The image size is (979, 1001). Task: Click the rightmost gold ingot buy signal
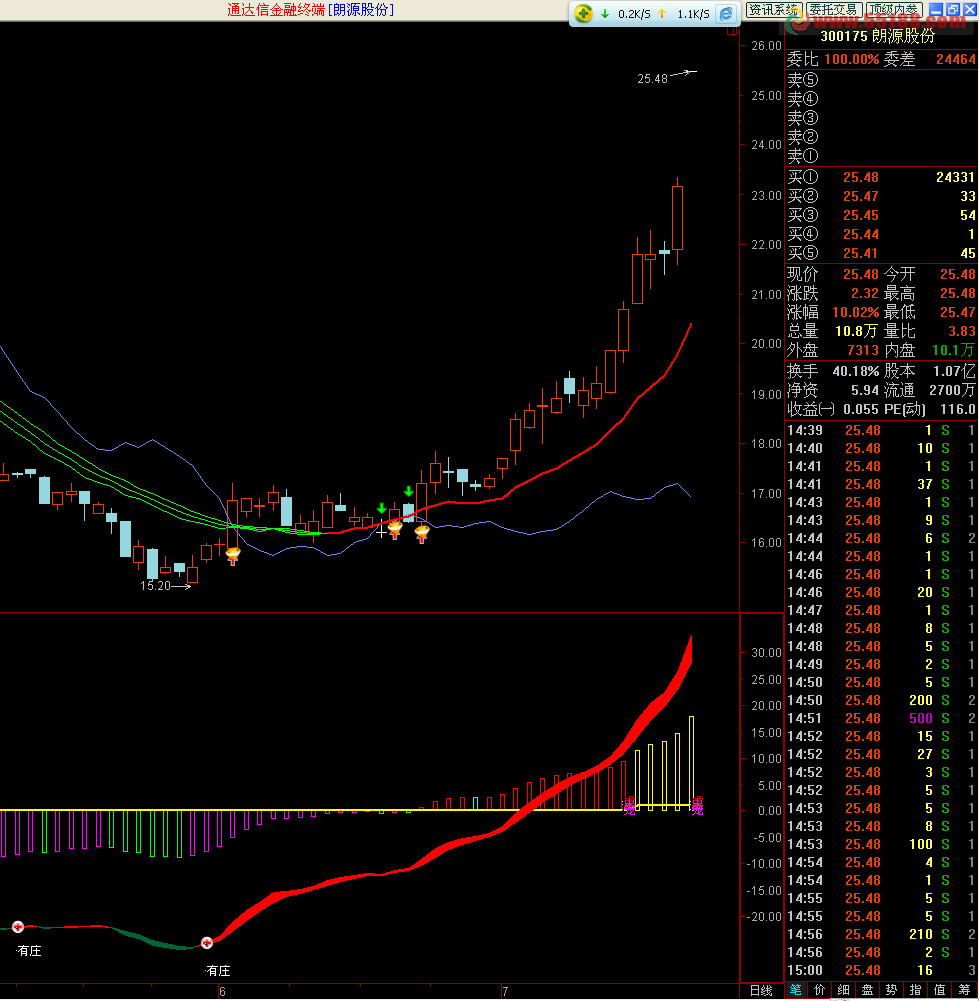coord(422,532)
